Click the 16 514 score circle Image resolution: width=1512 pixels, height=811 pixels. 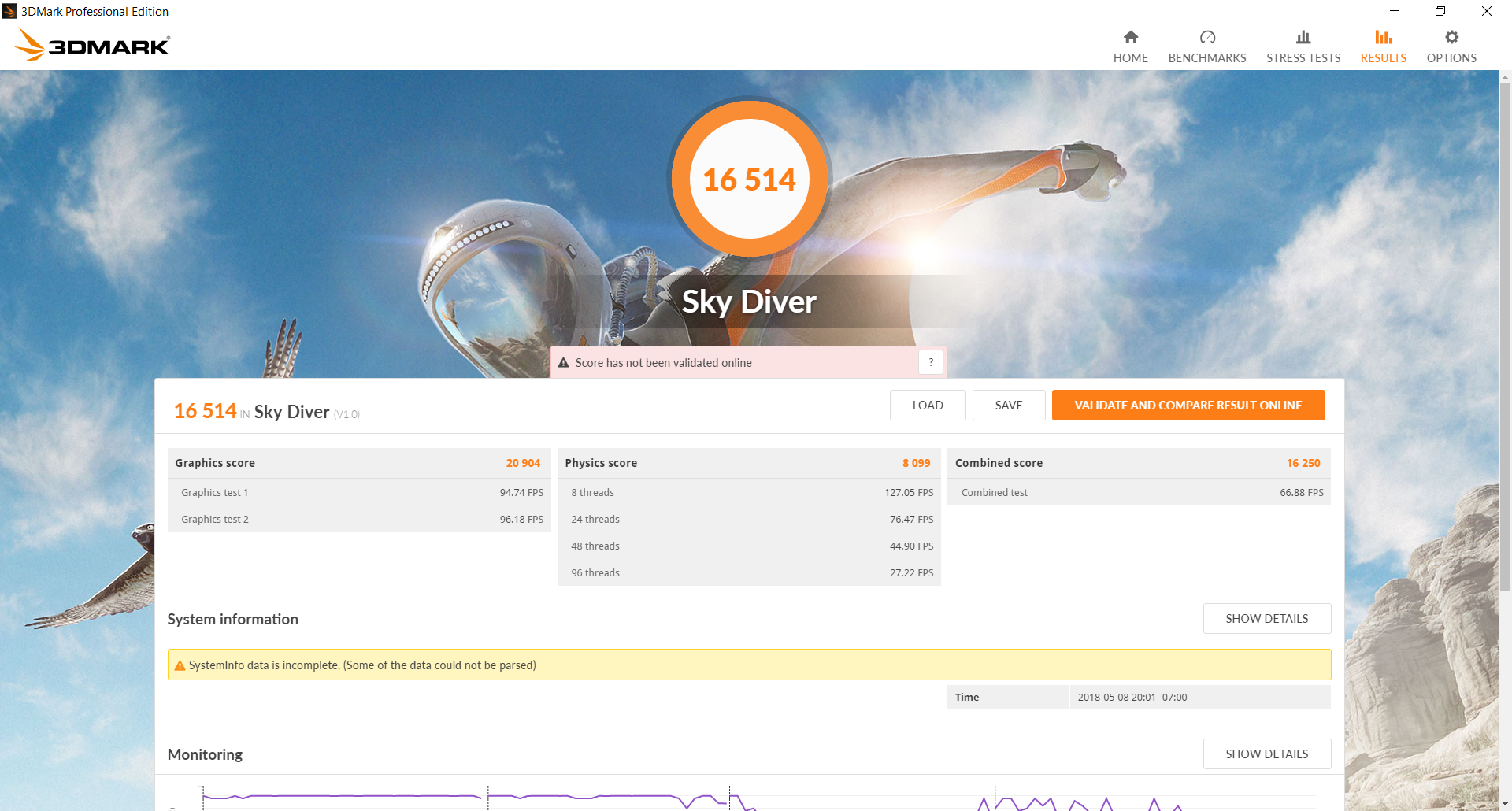click(x=749, y=179)
